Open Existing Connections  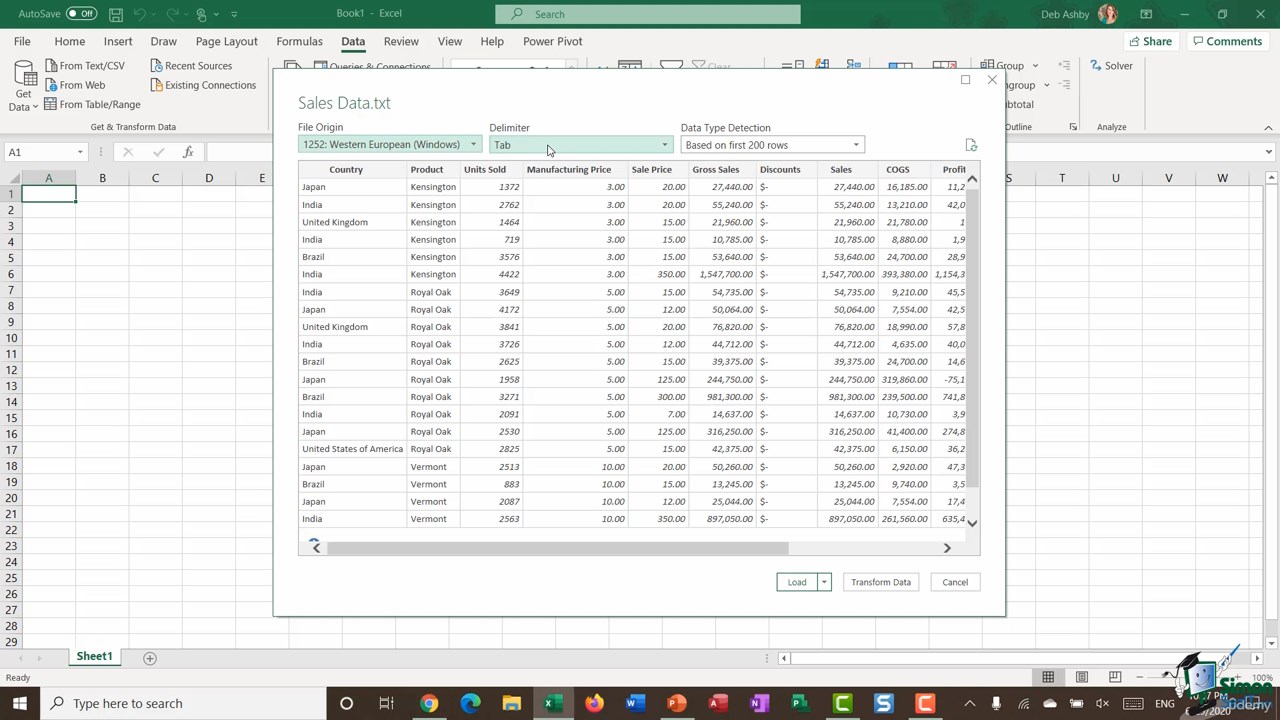[203, 85]
